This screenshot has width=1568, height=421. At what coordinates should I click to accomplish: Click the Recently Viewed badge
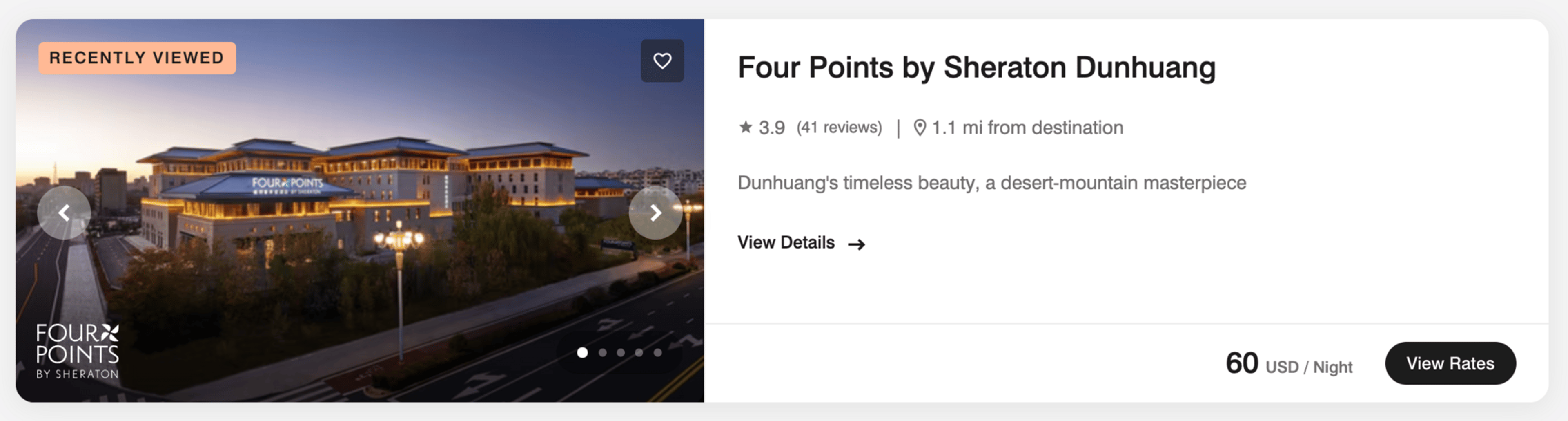(138, 58)
